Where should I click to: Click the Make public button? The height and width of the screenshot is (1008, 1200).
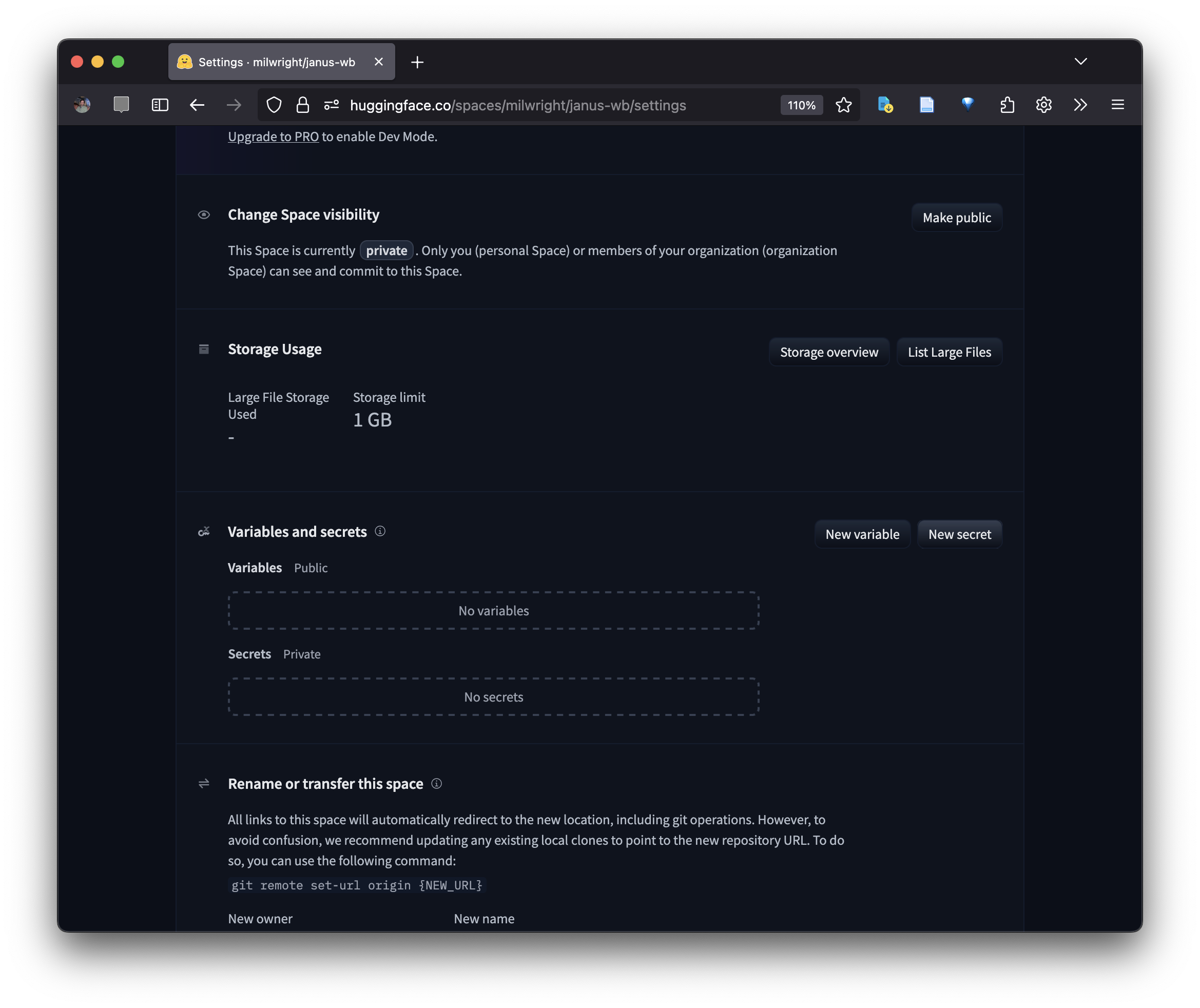pyautogui.click(x=957, y=218)
